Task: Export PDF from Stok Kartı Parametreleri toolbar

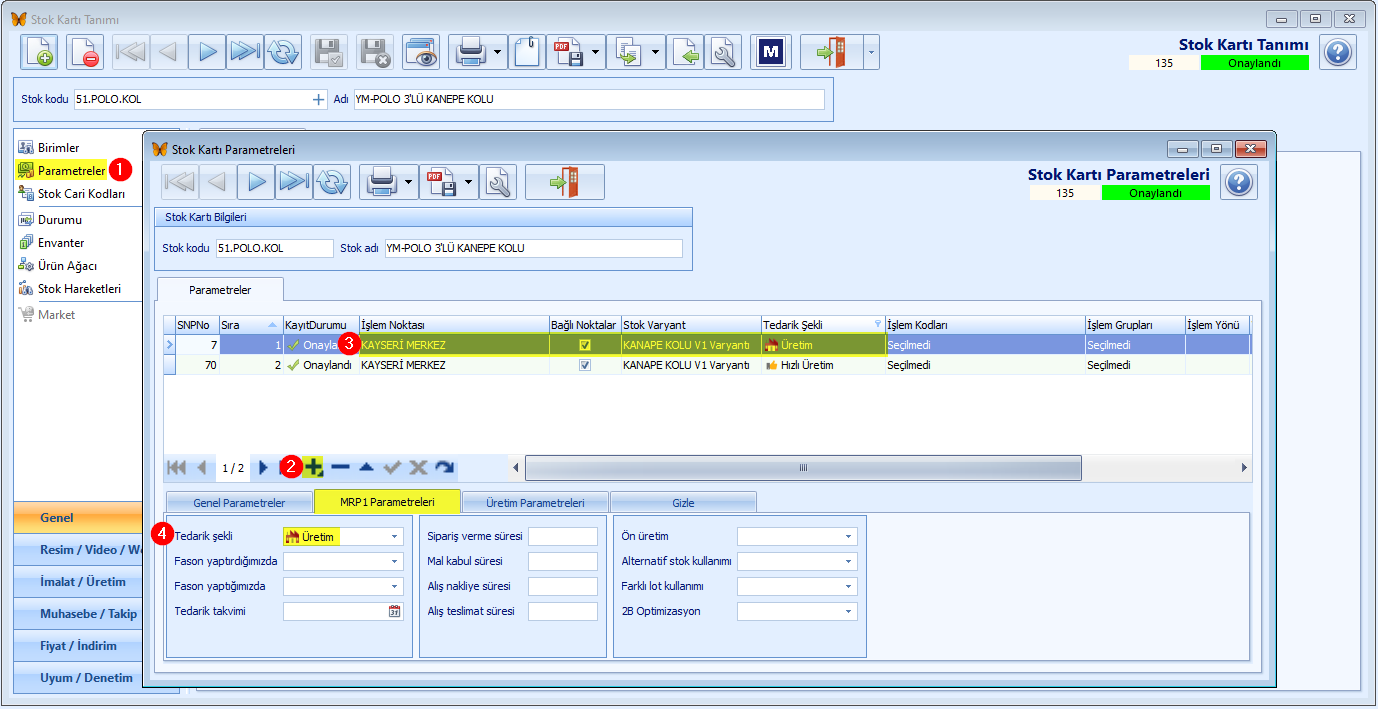Action: pos(441,182)
